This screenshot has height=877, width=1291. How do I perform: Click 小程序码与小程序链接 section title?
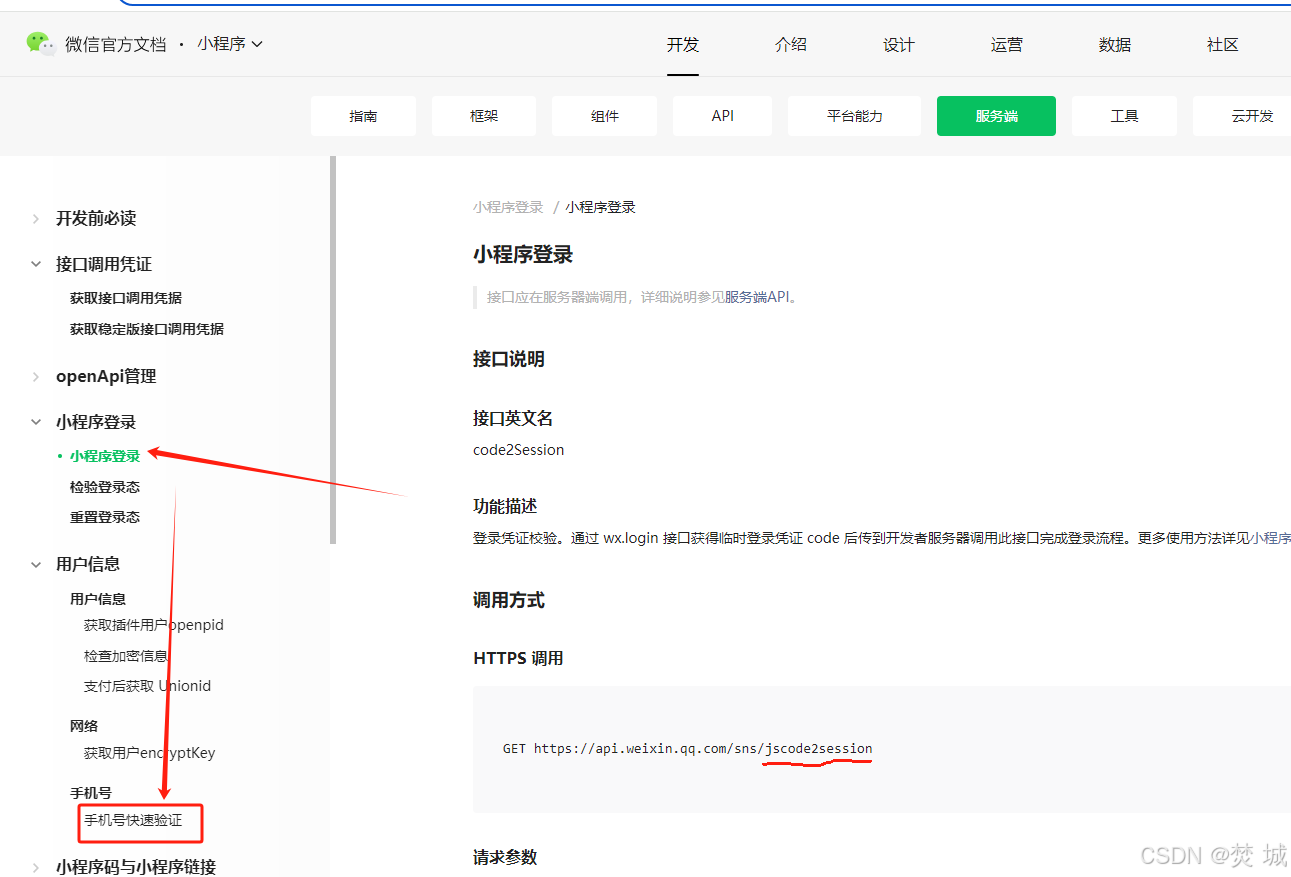136,867
